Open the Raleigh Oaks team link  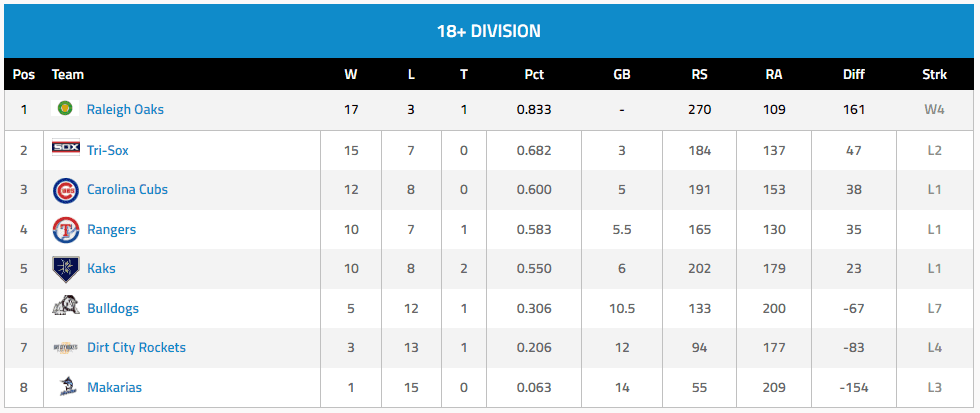pos(125,110)
